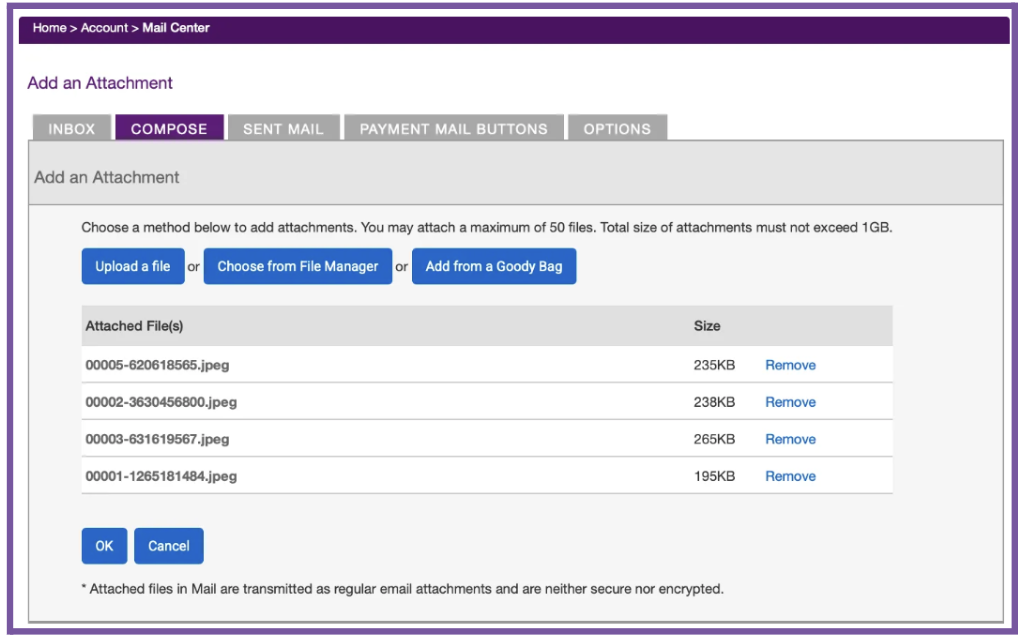This screenshot has width=1024, height=640.
Task: Click the 195KB size value
Action: click(x=714, y=476)
